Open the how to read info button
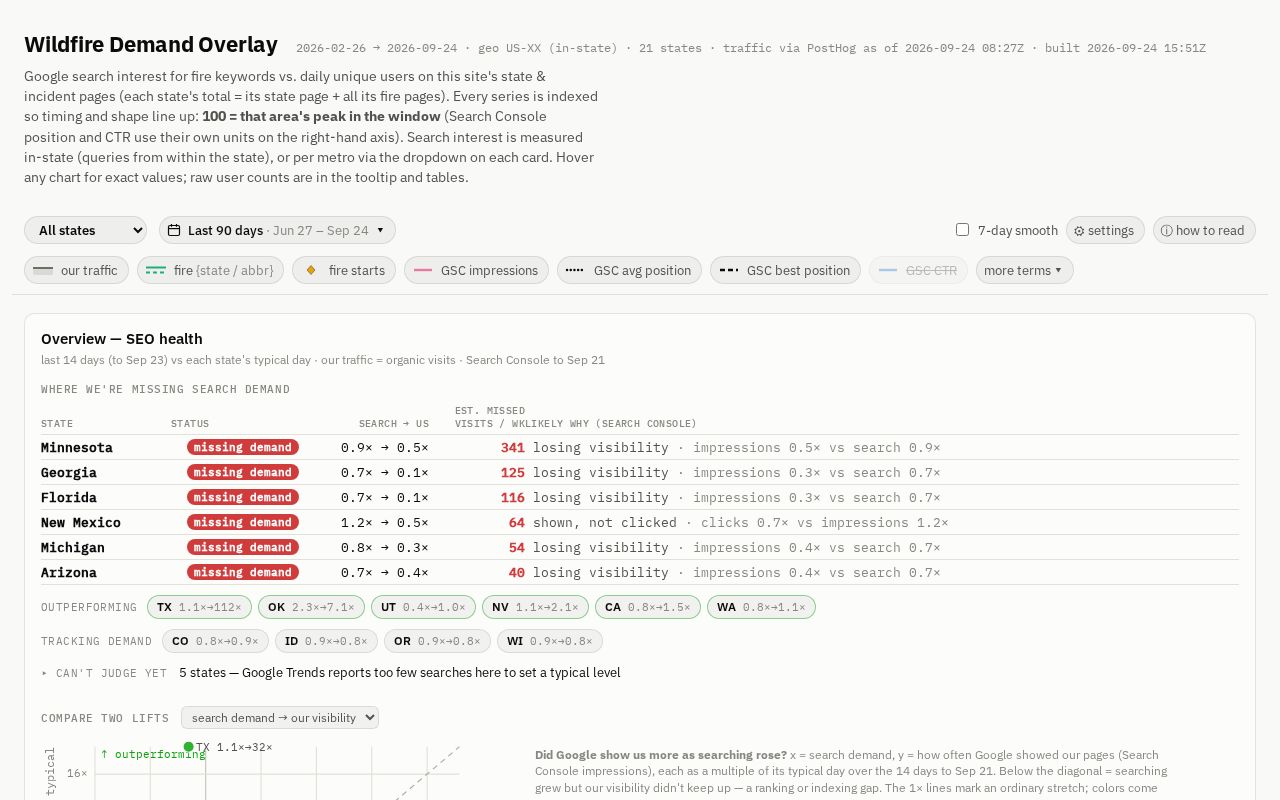This screenshot has width=1280, height=800. coord(1204,230)
